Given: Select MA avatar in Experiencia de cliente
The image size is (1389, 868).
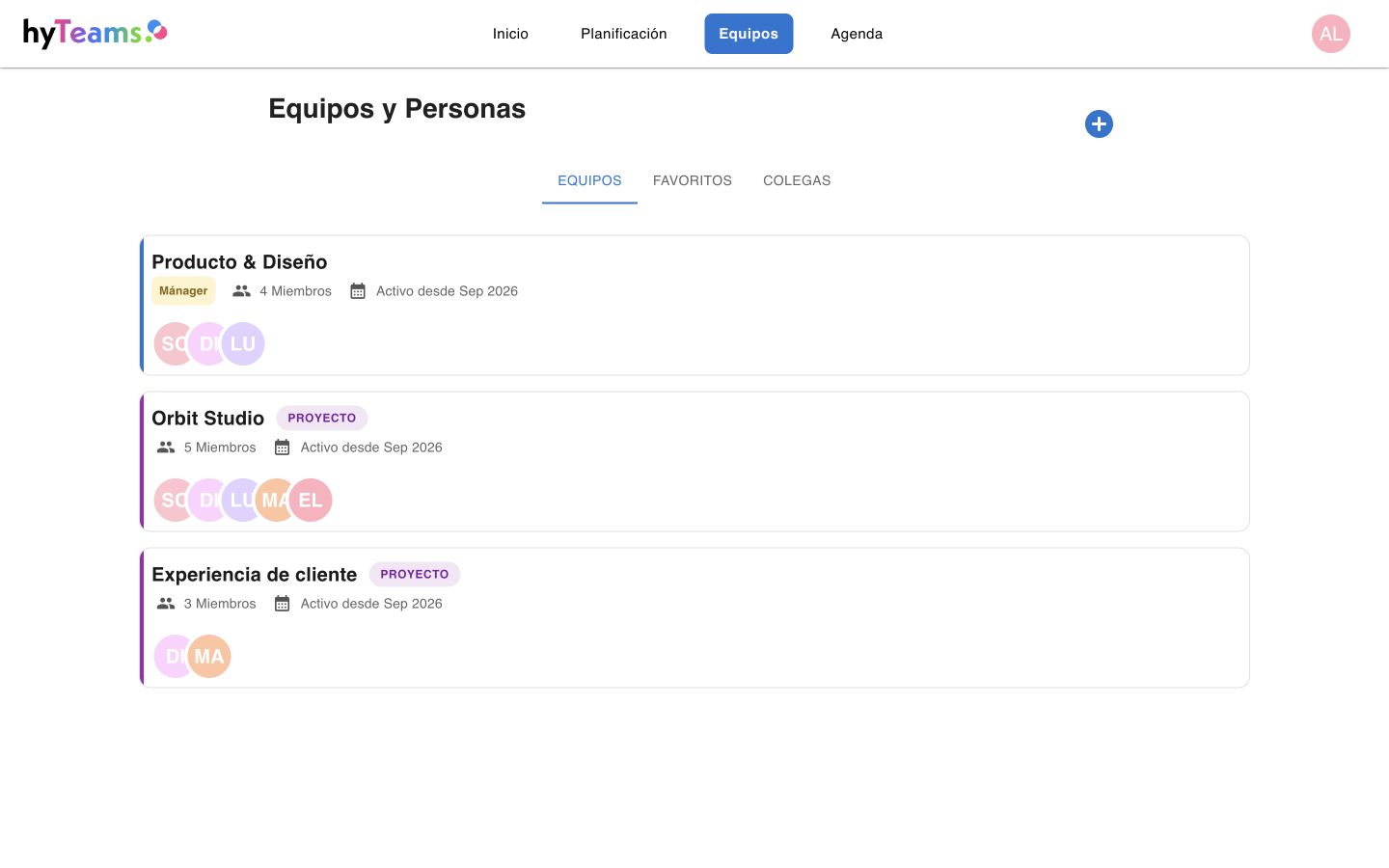Looking at the screenshot, I should 209,656.
